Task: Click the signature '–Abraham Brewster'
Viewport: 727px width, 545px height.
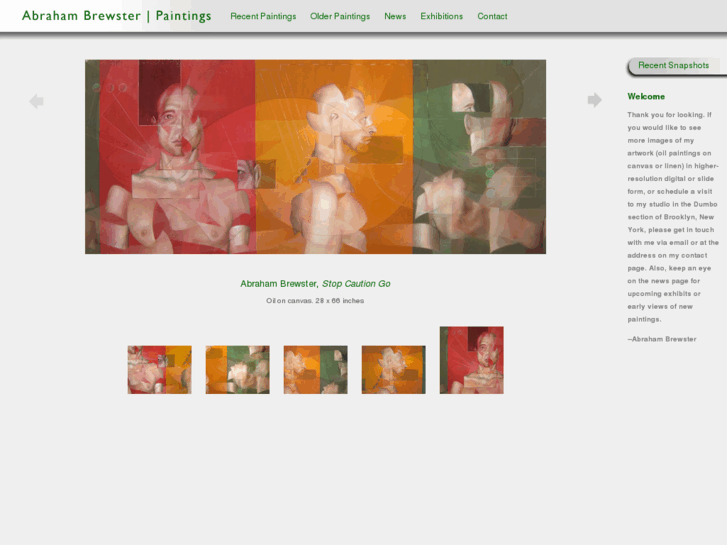Action: pyautogui.click(x=662, y=339)
